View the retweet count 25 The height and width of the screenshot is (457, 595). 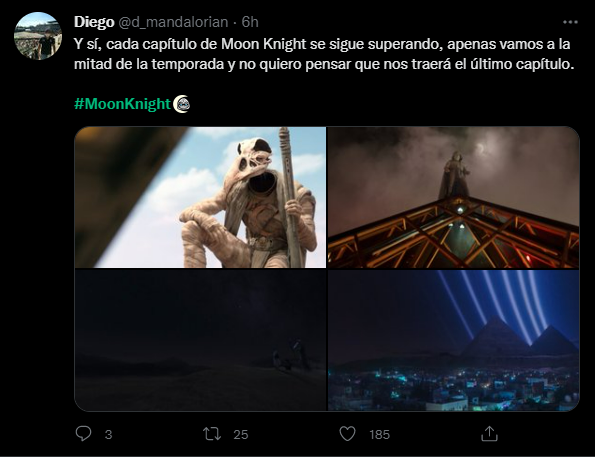(241, 435)
